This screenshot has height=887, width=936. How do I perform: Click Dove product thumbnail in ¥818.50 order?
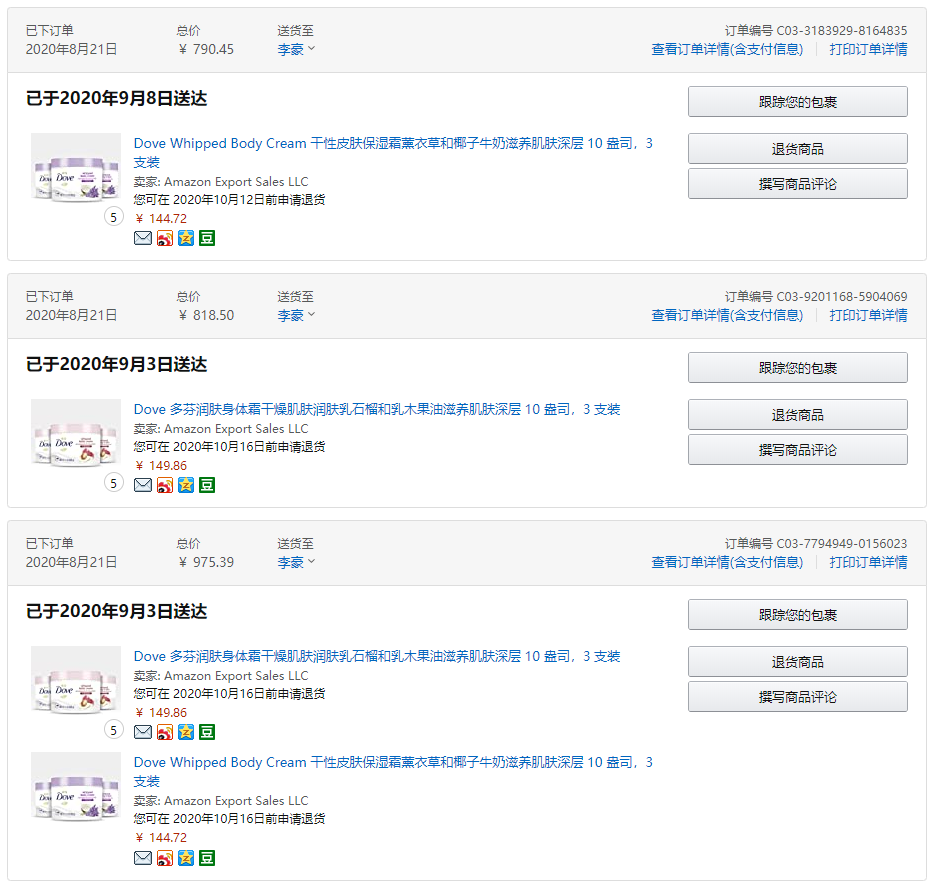76,437
